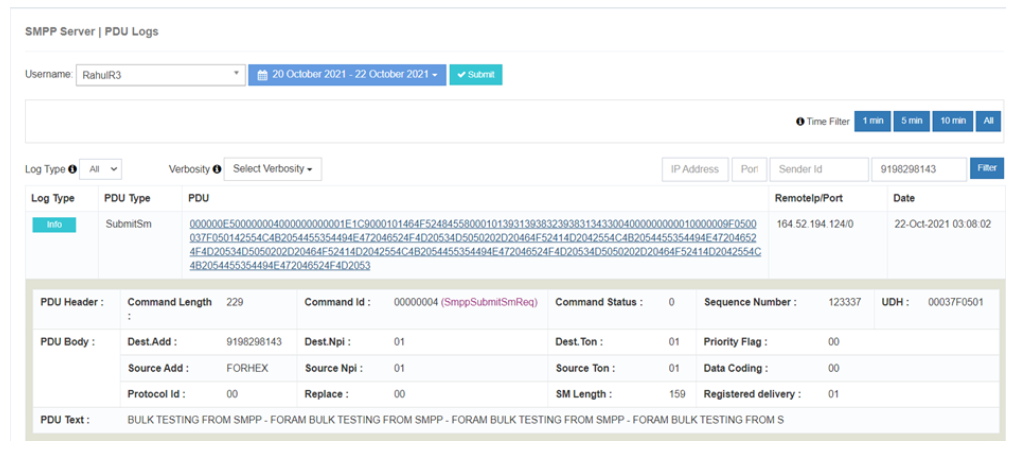Open the Log Type All dropdown

point(102,169)
